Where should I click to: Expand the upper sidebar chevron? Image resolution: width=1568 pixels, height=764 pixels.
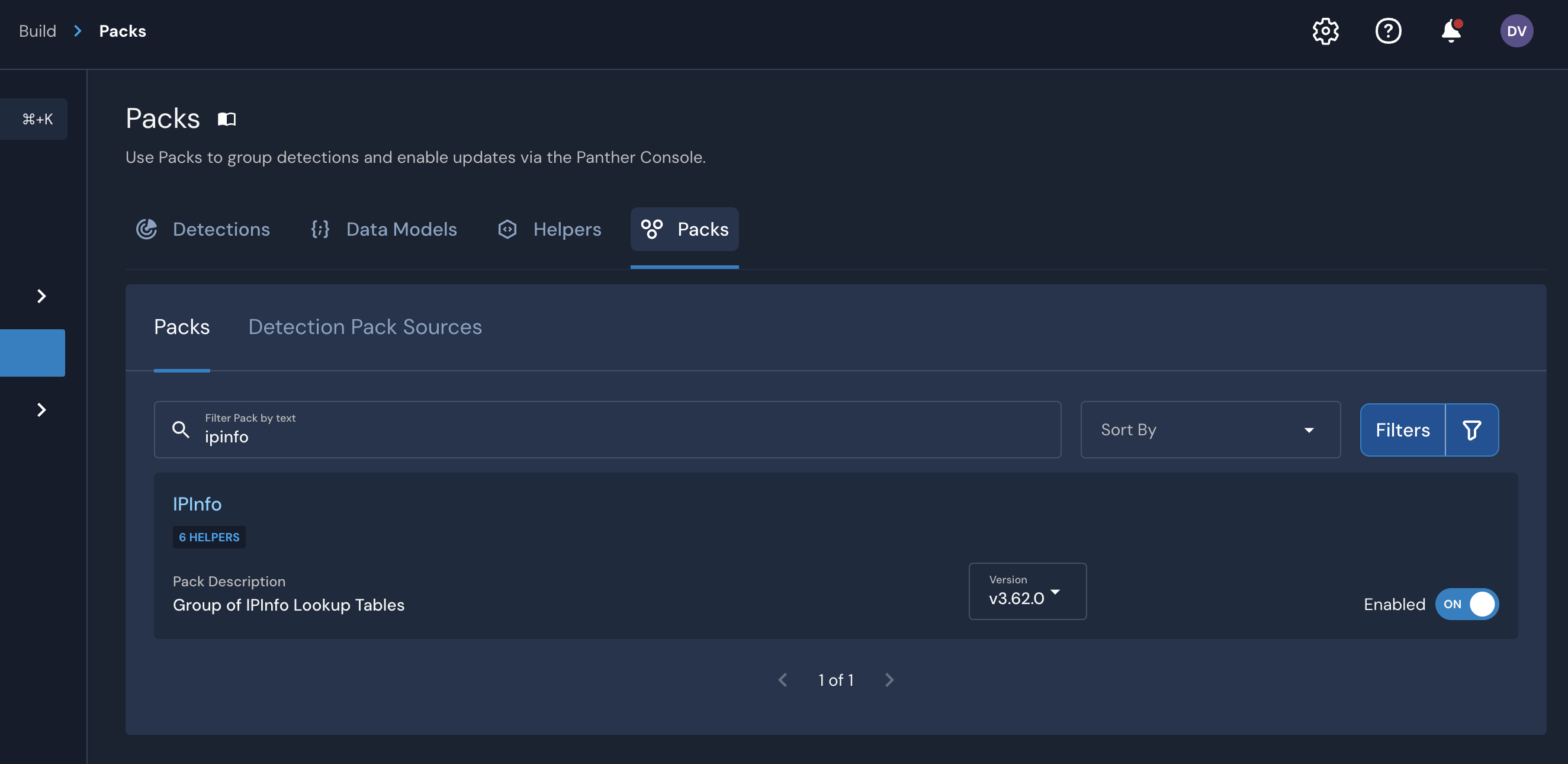click(x=41, y=297)
